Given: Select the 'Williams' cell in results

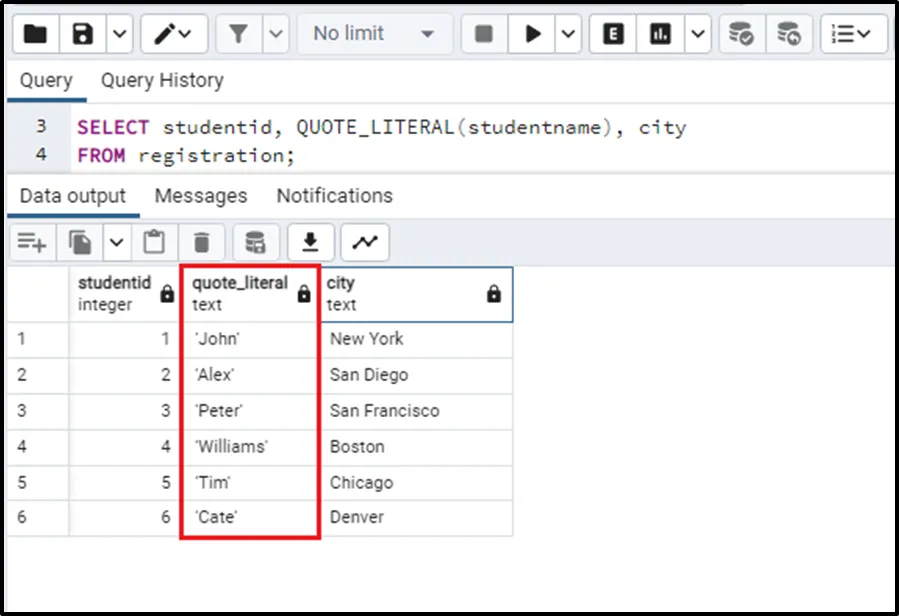Looking at the screenshot, I should [232, 446].
